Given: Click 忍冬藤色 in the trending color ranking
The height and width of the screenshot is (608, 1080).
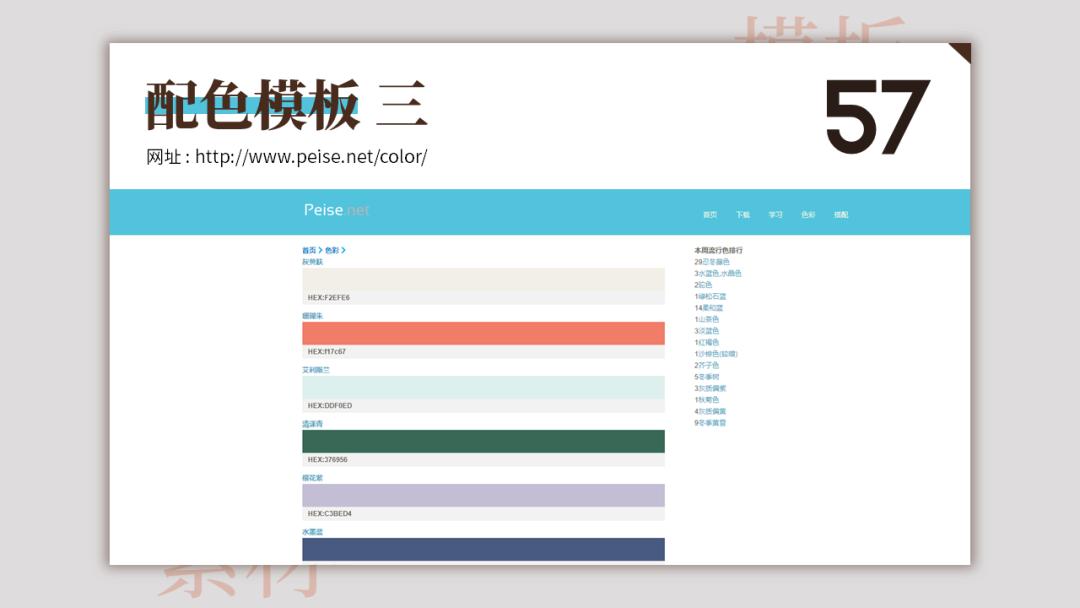Looking at the screenshot, I should pos(715,262).
